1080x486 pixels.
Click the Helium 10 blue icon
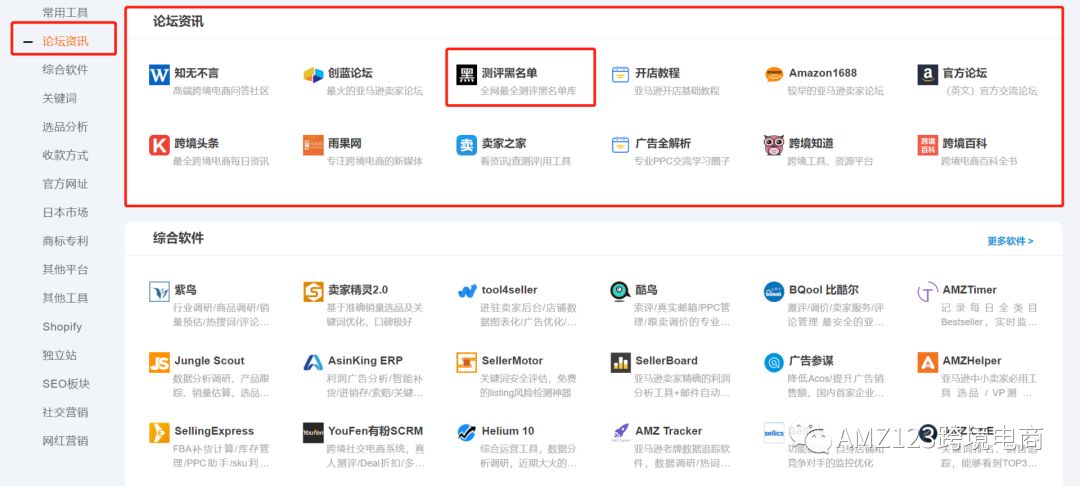click(466, 432)
